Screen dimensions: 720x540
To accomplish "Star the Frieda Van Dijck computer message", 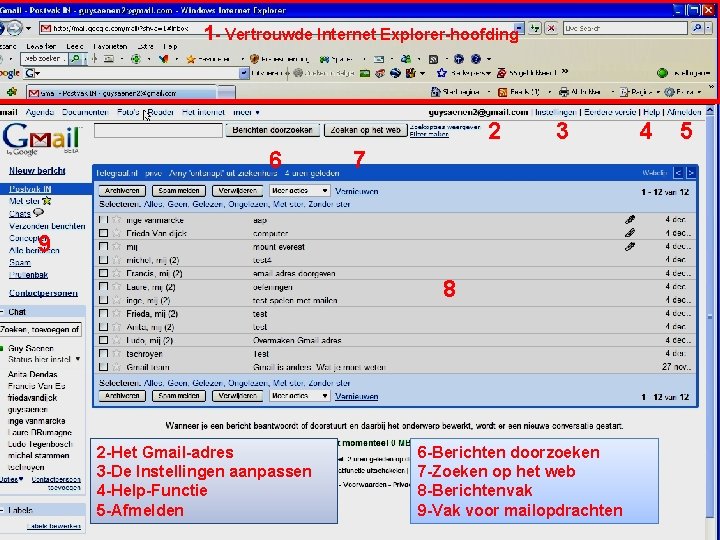I will tap(117, 233).
